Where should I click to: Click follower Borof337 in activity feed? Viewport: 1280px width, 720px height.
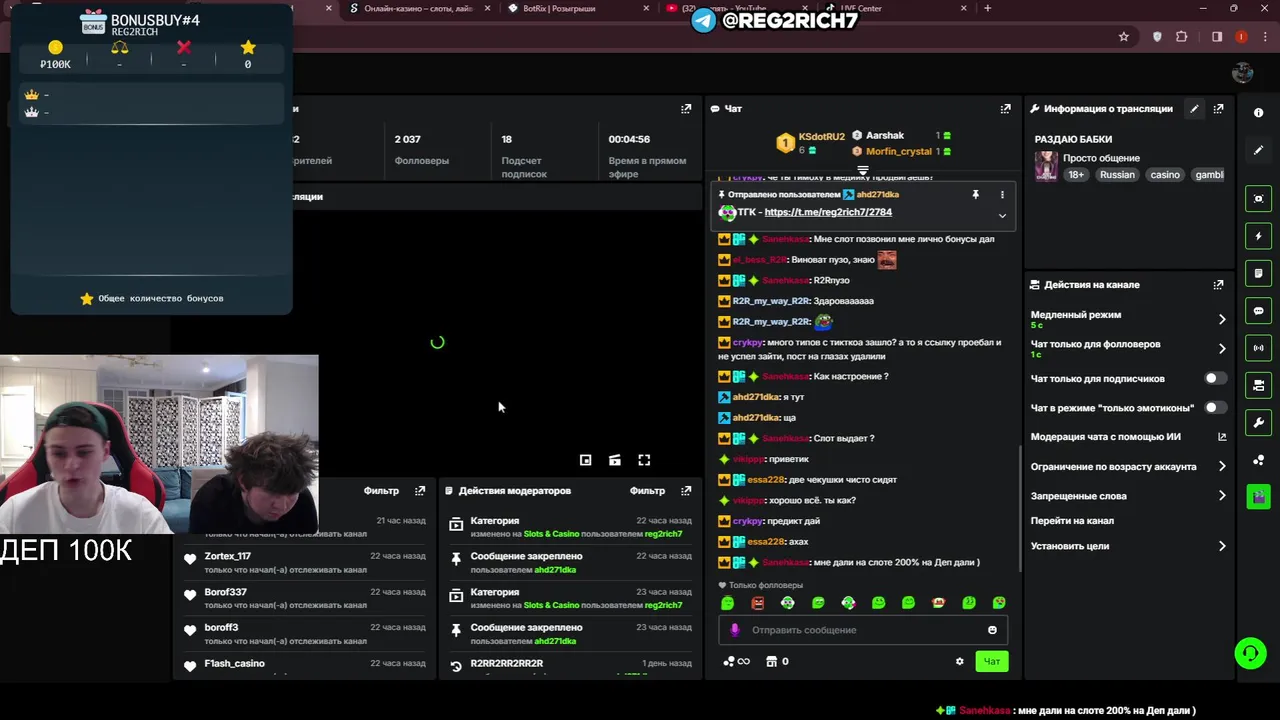(x=226, y=592)
